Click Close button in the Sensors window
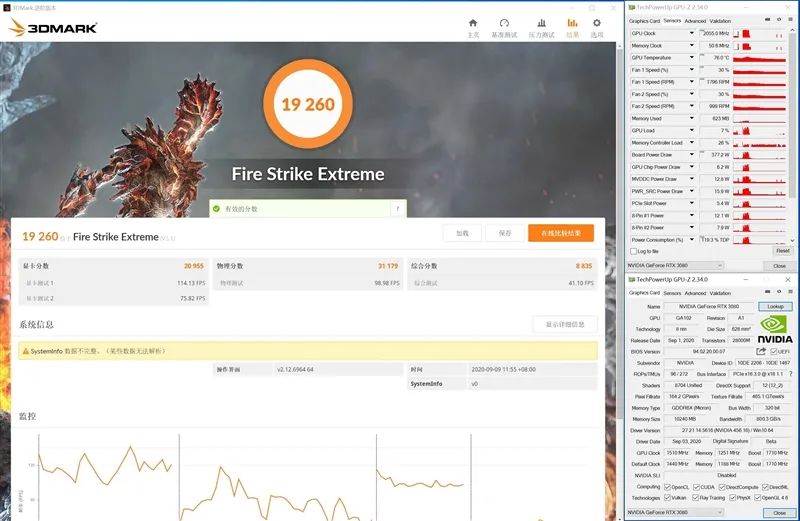 click(x=779, y=266)
